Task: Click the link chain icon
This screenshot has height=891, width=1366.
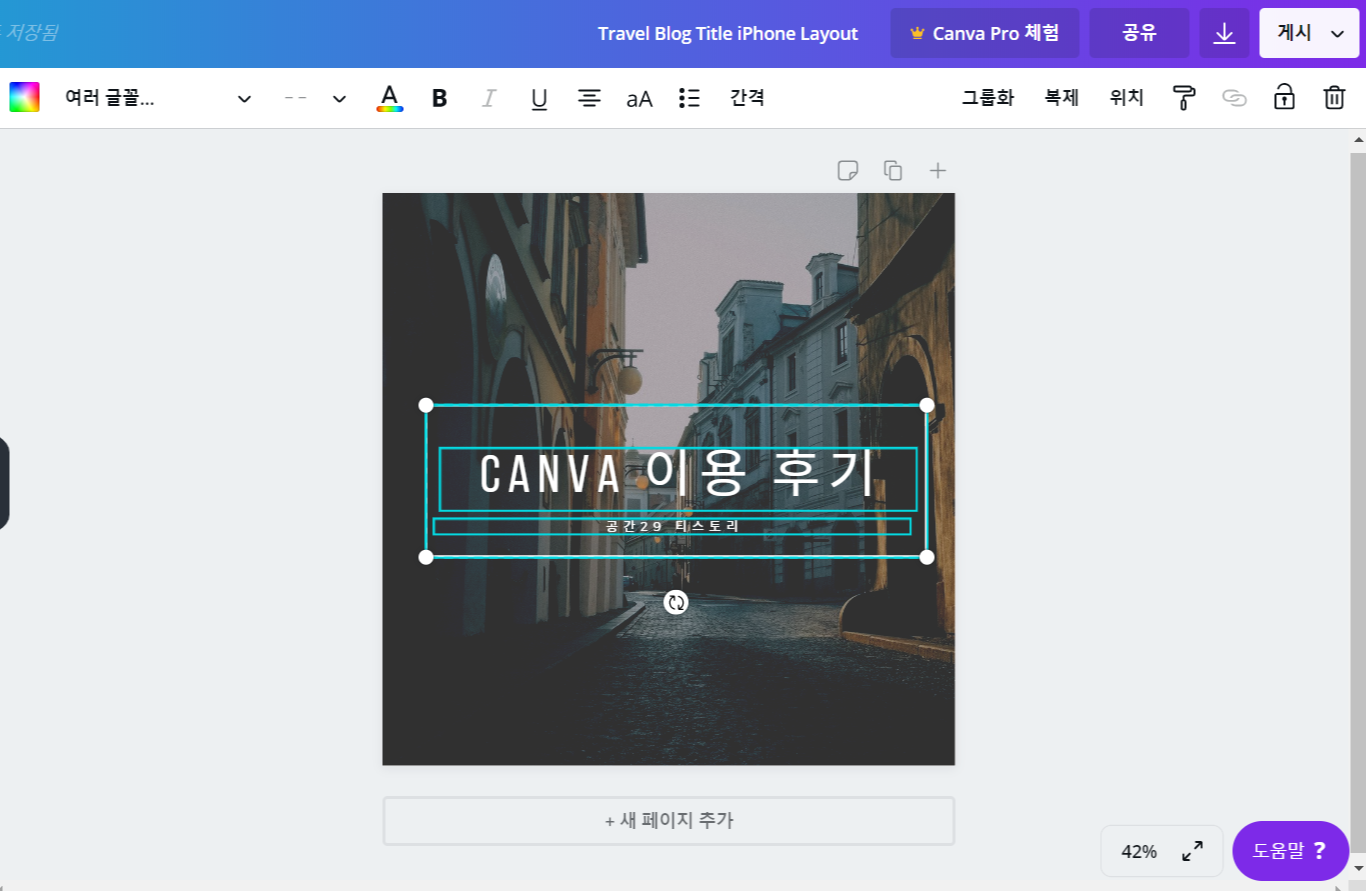Action: (1235, 98)
